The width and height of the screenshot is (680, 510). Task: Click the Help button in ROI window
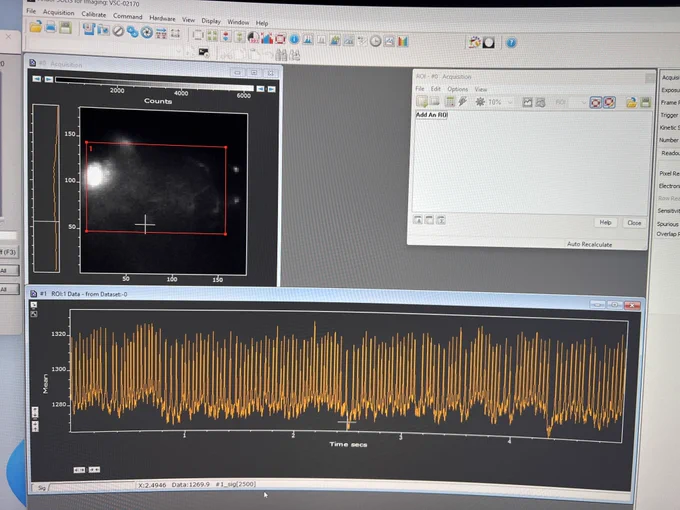[x=605, y=222]
